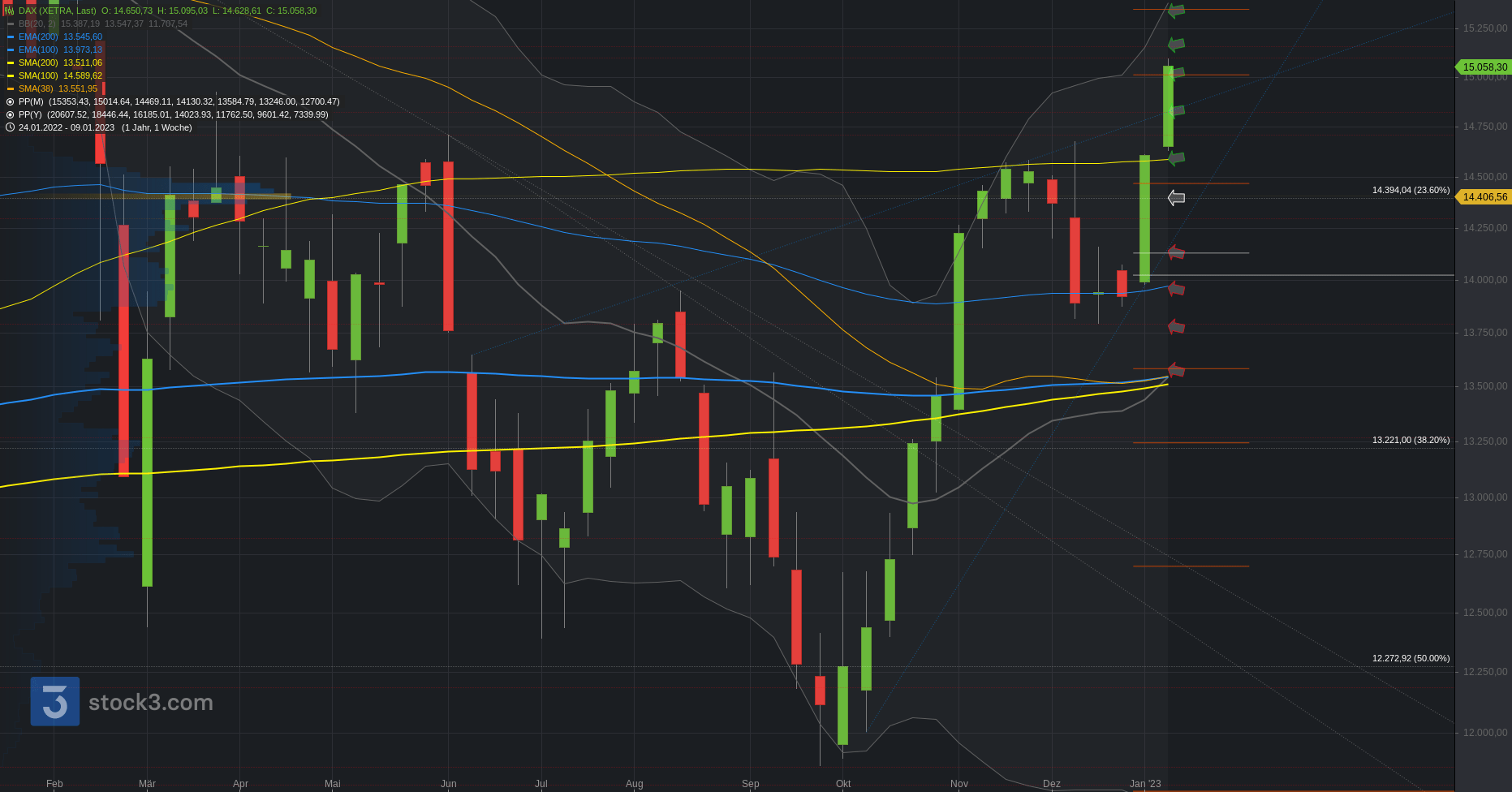Viewport: 1512px width, 792px height.
Task: Open the 24.01.2022 - 09.01.2023 date range selector
Action: pos(67,127)
